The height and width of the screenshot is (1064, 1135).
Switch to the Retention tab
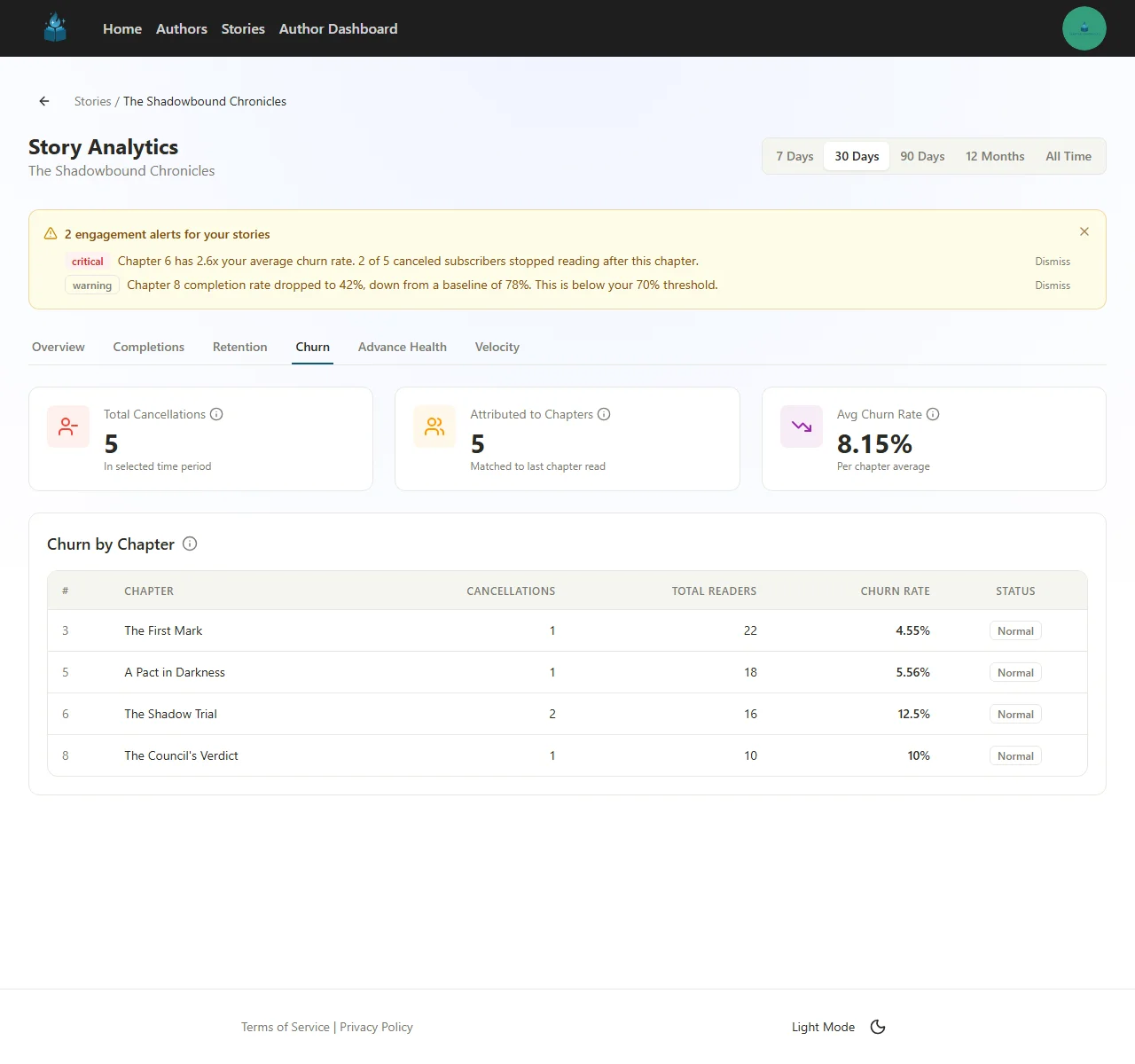pos(239,347)
